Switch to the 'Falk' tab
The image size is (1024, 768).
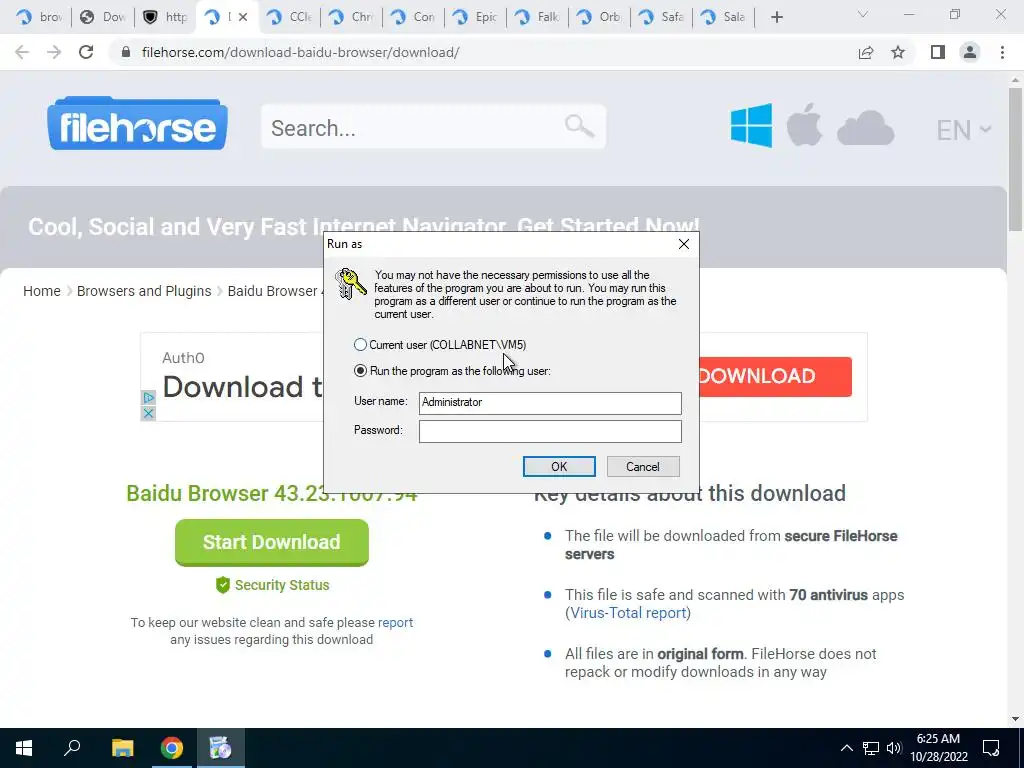point(537,18)
